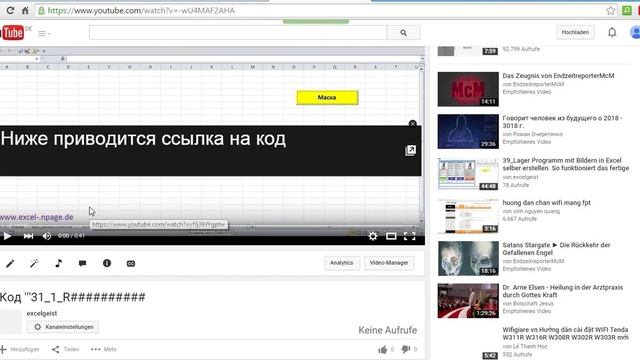Click Hinzufügen add to playlist
Screen dimensions: 640x360
click(20, 349)
